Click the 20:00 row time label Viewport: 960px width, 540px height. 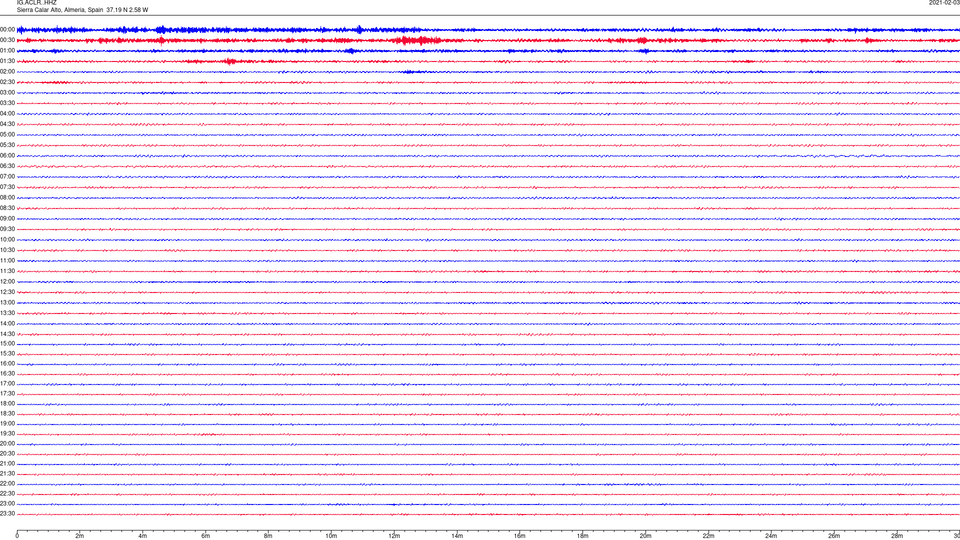pos(7,444)
